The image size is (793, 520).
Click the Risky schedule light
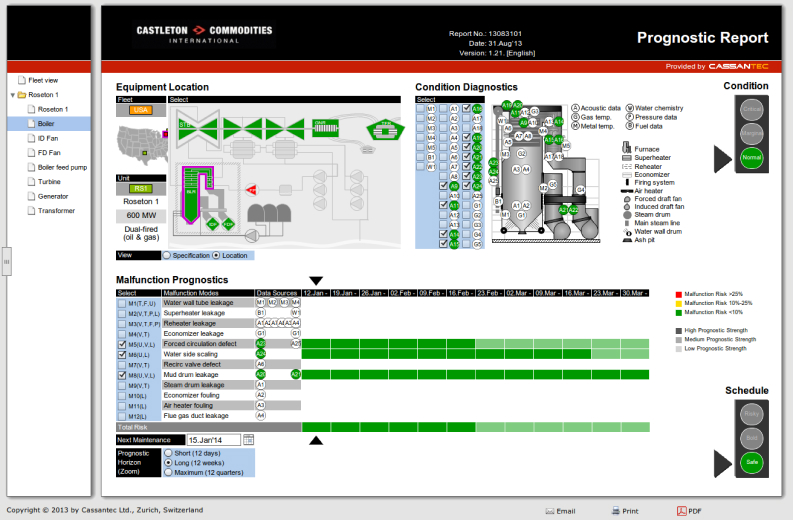[x=752, y=414]
